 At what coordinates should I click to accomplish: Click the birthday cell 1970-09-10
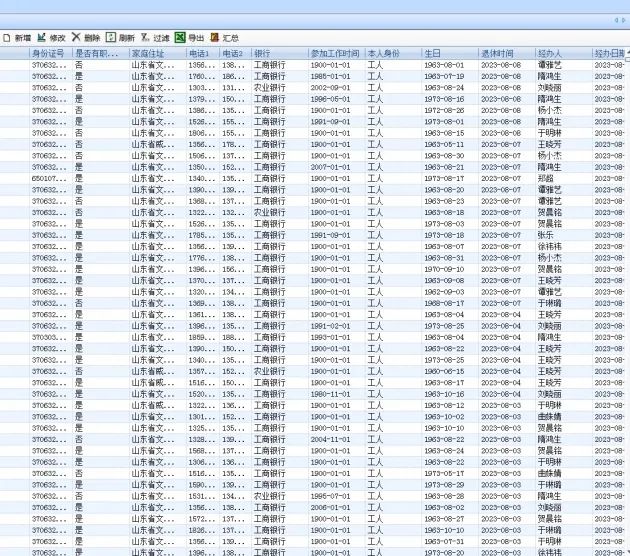click(444, 269)
